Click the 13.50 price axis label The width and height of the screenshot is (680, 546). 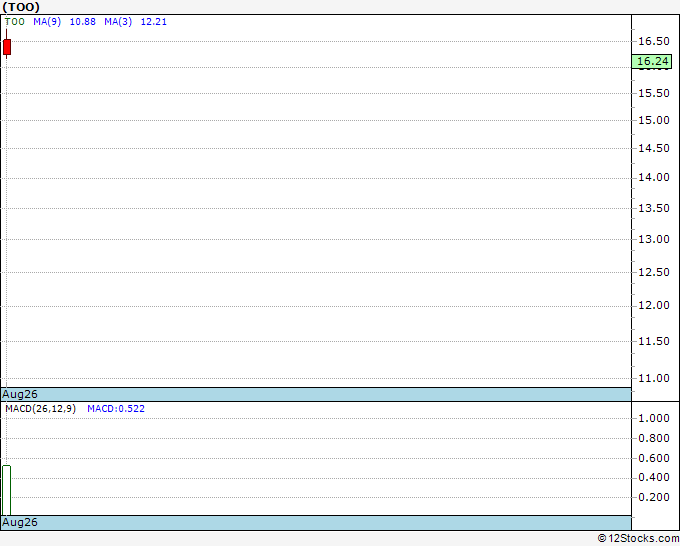coord(654,208)
